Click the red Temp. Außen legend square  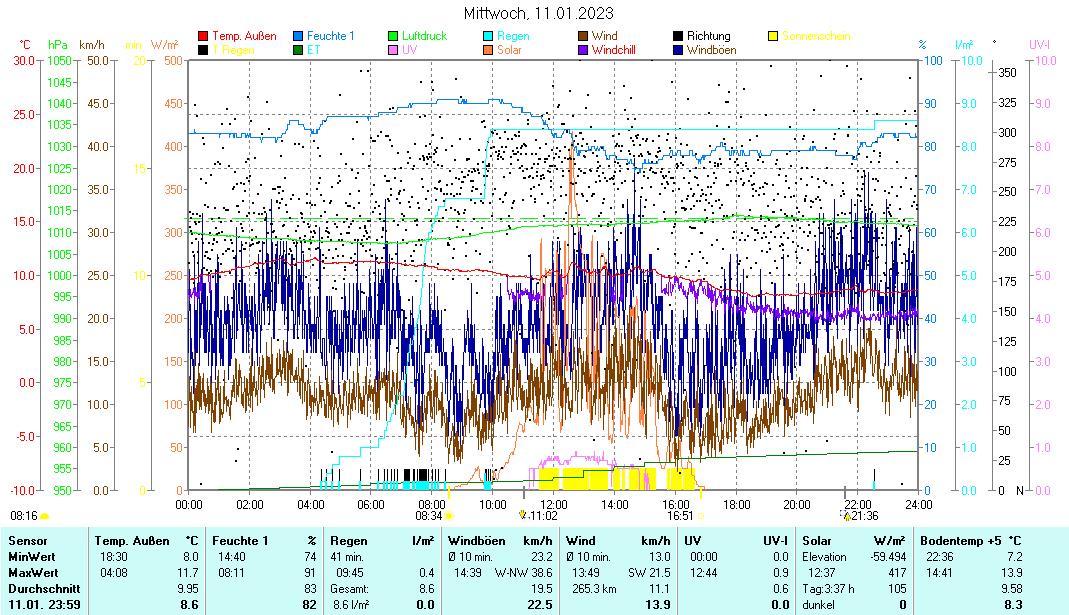(x=204, y=36)
